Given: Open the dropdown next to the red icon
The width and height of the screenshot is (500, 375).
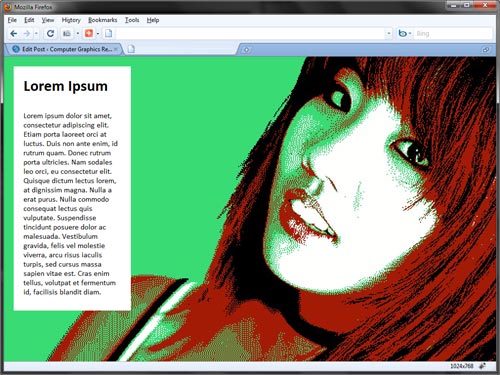Looking at the screenshot, I should pos(98,34).
